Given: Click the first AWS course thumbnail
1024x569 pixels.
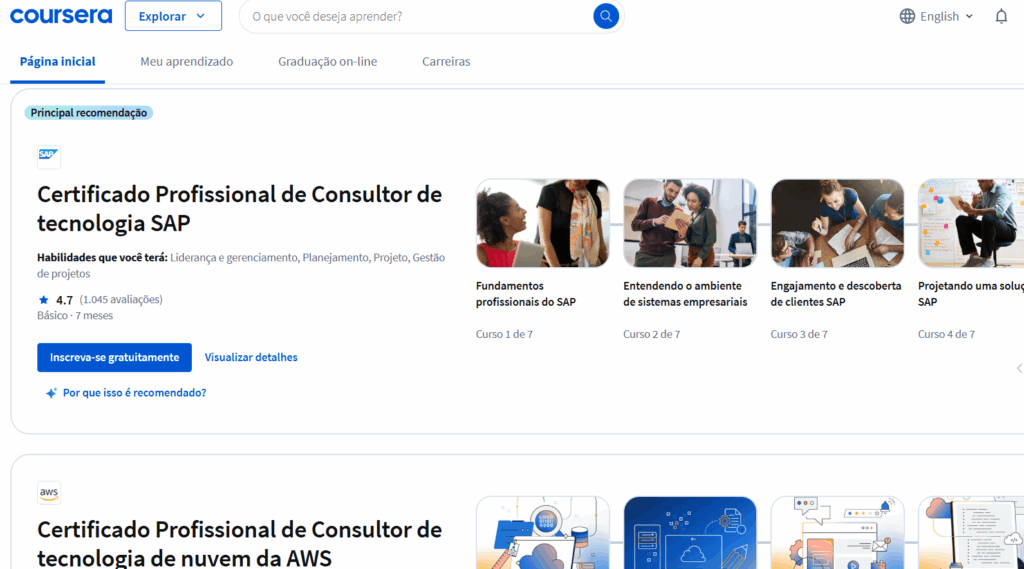Looking at the screenshot, I should pos(543,532).
